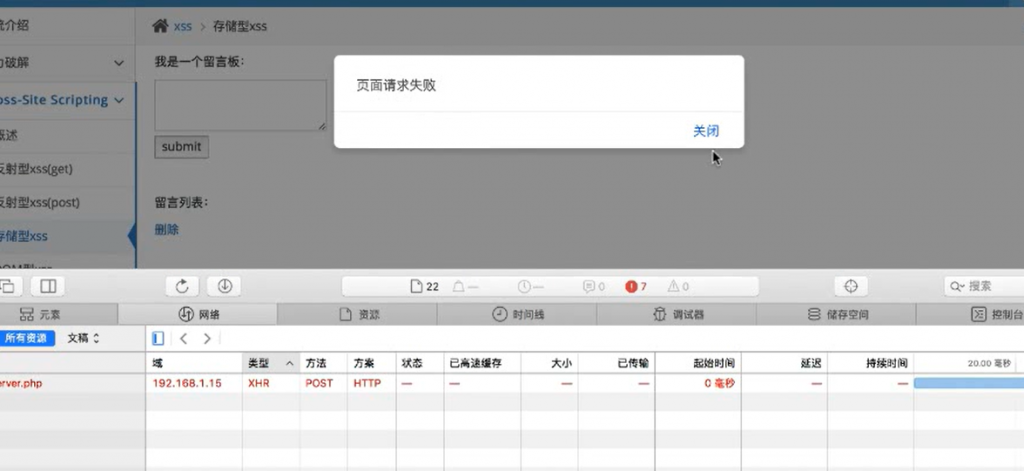
Task: Sort by the 状态 status column header
Action: 420,363
